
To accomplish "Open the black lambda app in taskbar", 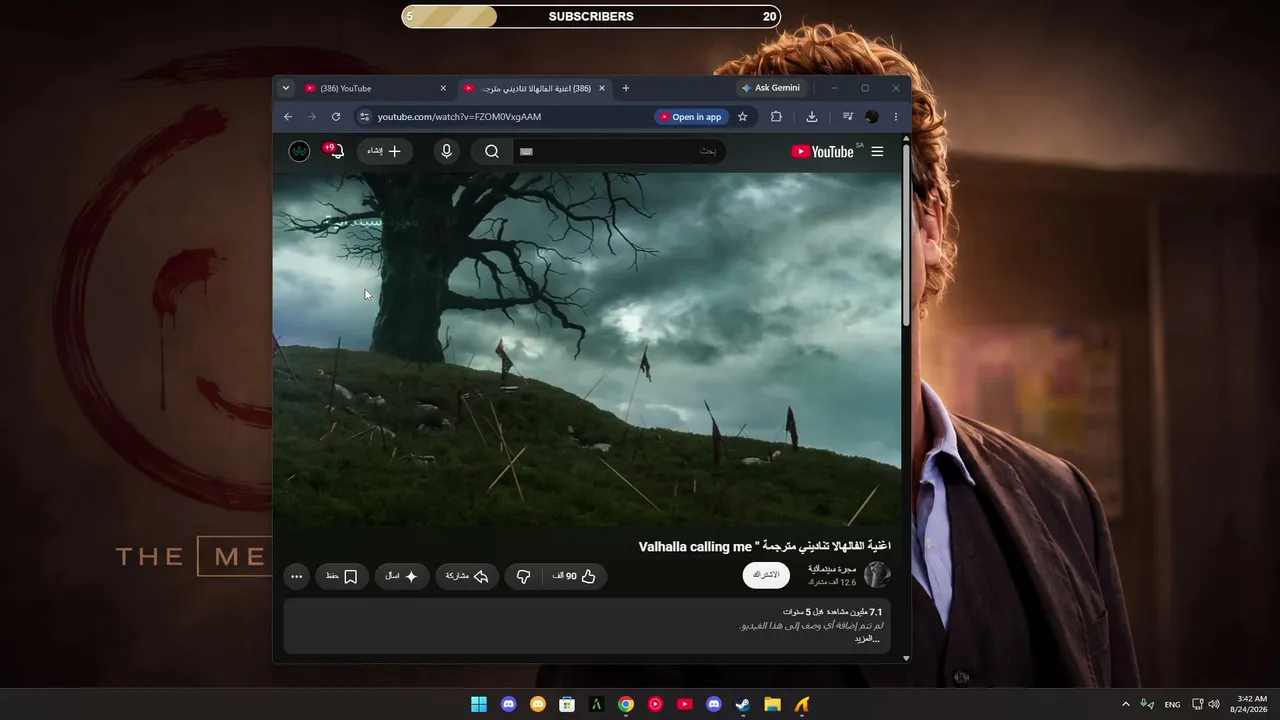I will click(596, 704).
